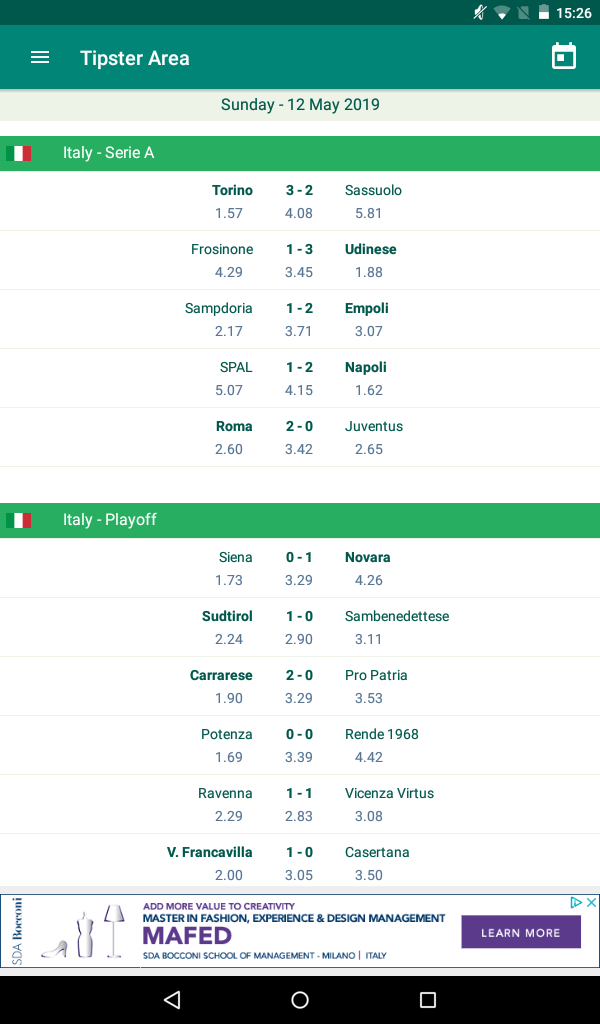The height and width of the screenshot is (1024, 600).
Task: Tap the Android home circle button
Action: tap(300, 999)
